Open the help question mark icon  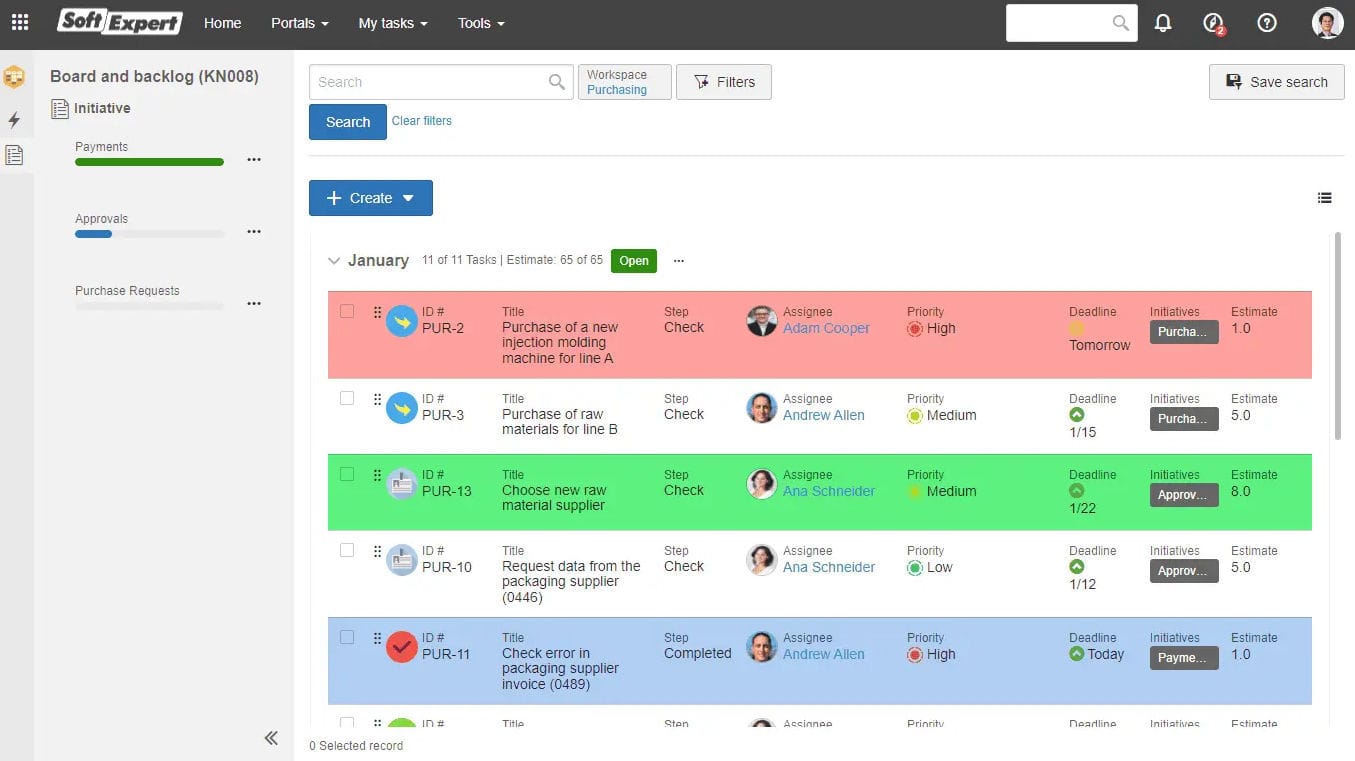tap(1266, 22)
